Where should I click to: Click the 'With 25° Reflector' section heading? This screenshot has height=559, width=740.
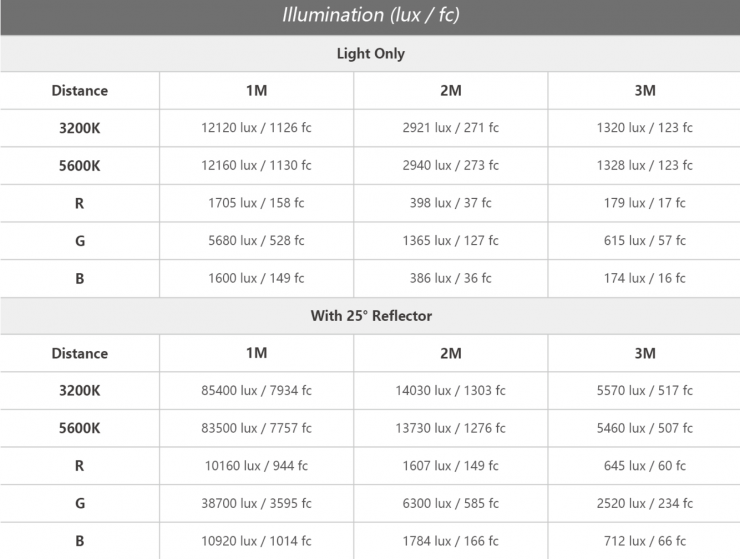[x=370, y=316]
